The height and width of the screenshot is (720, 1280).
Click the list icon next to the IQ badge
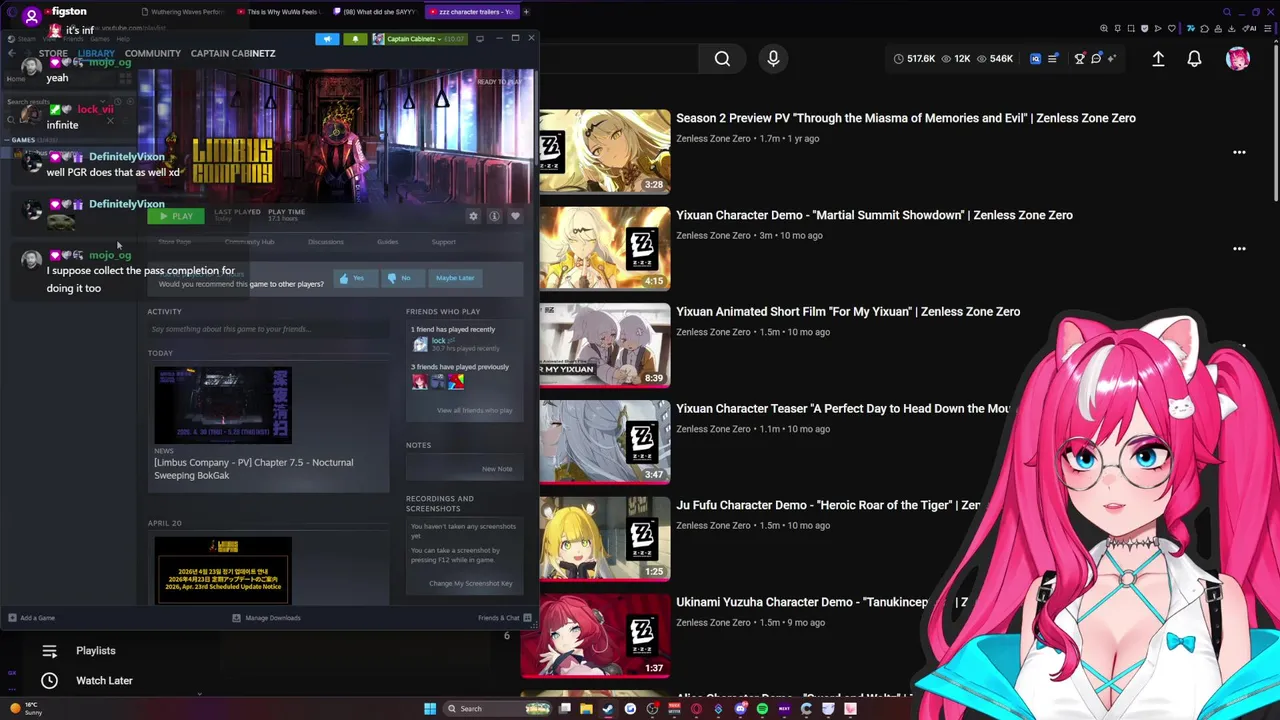[1052, 59]
